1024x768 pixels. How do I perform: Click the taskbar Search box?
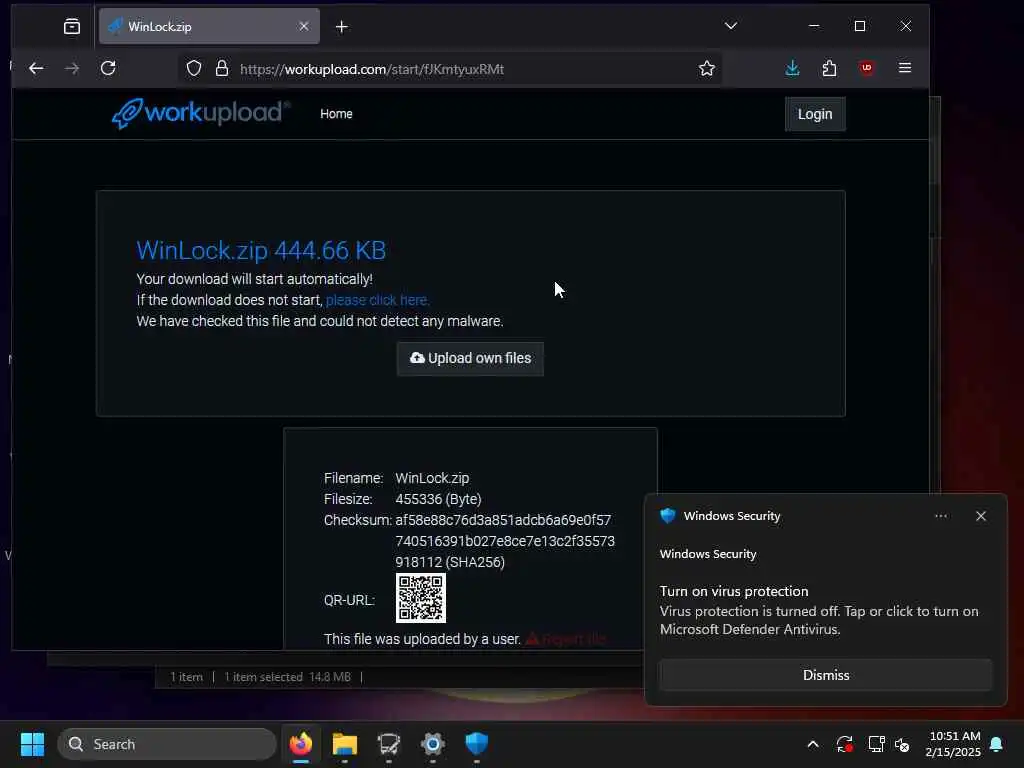tap(167, 744)
